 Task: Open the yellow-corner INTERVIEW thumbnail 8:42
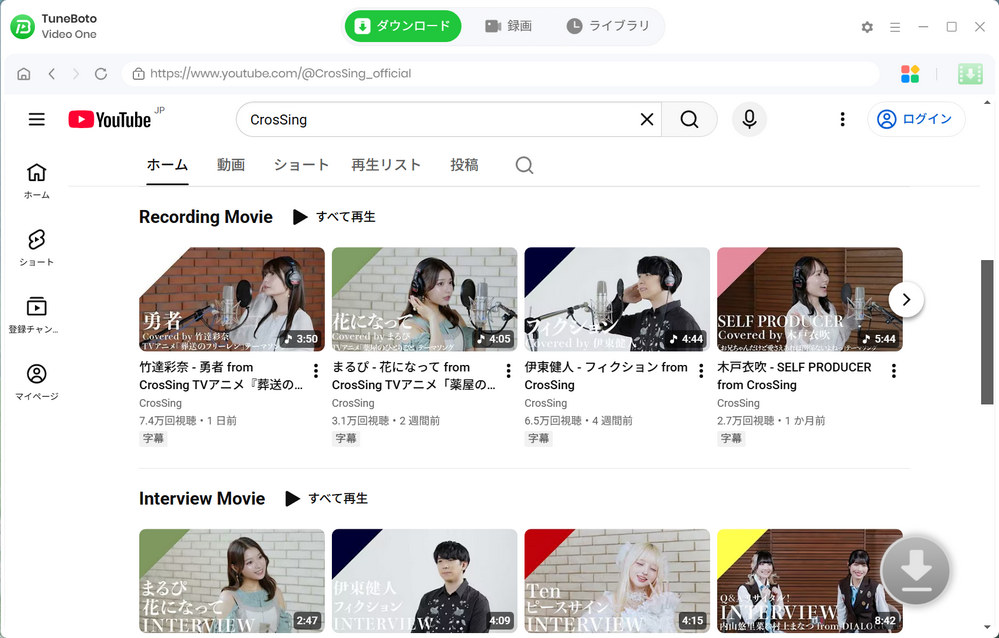tap(810, 581)
